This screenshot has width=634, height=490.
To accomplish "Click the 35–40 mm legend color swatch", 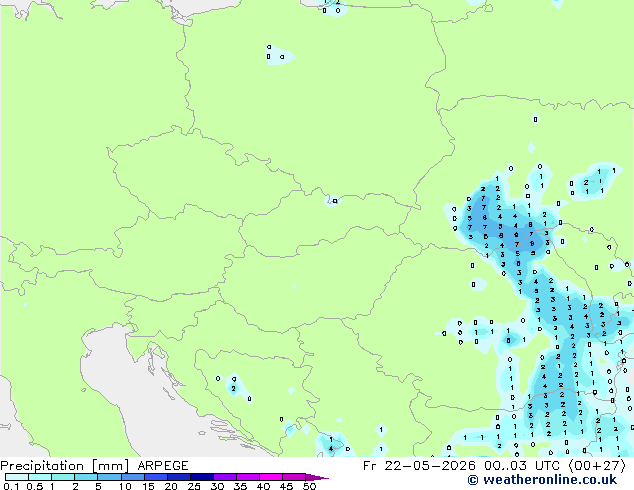I will 247,477.
